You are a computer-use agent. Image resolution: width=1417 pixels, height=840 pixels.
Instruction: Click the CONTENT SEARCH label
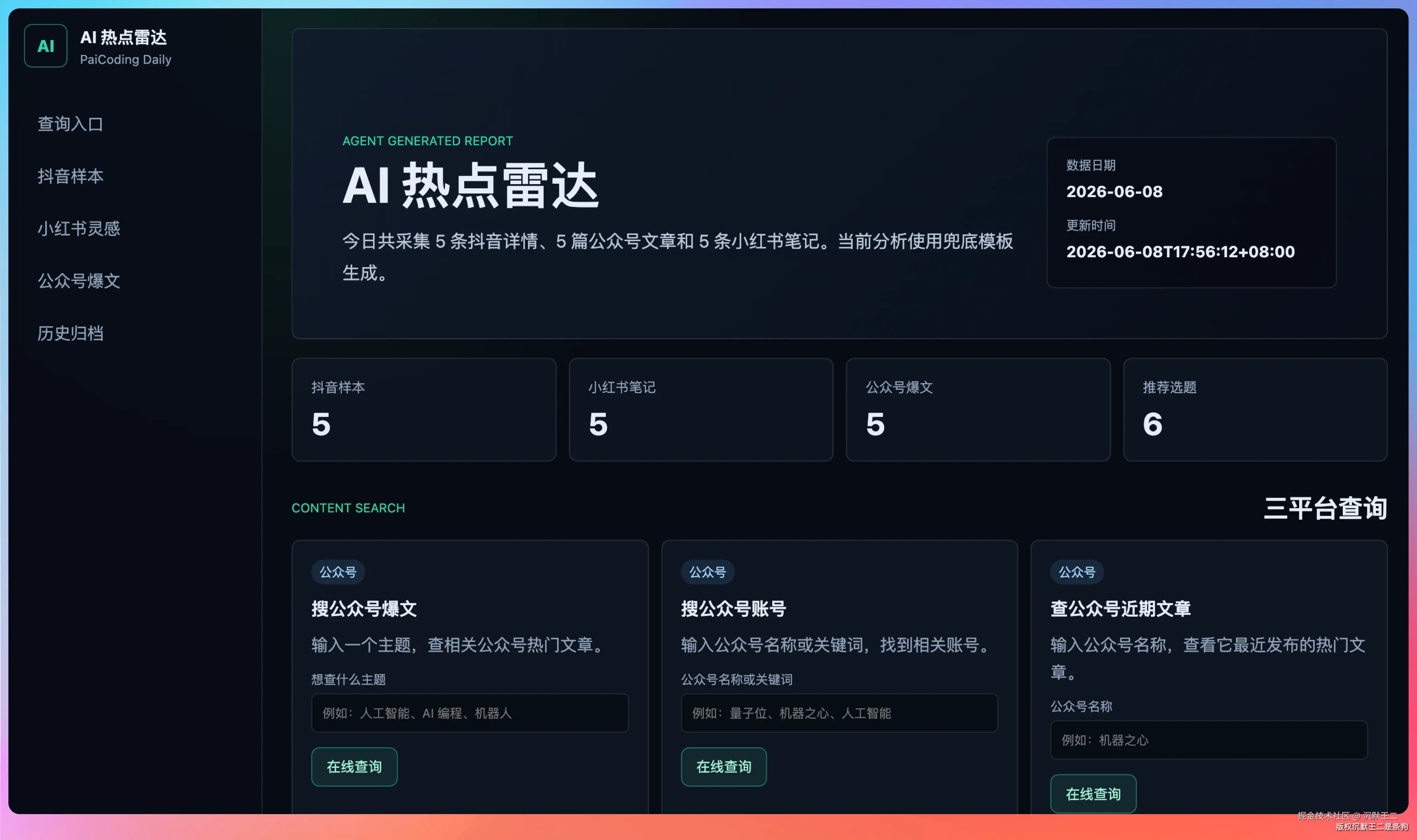click(x=348, y=508)
